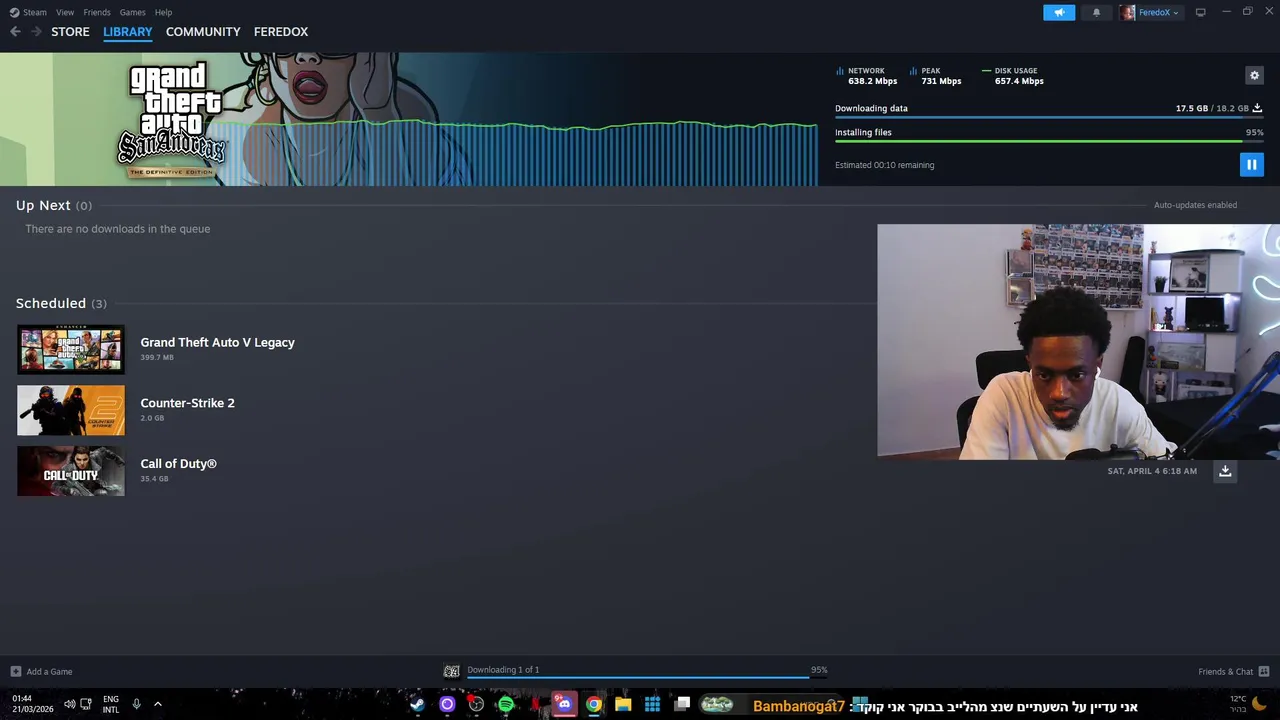Viewport: 1280px width, 720px height.
Task: Open File Explorer from the taskbar
Action: coord(623,705)
